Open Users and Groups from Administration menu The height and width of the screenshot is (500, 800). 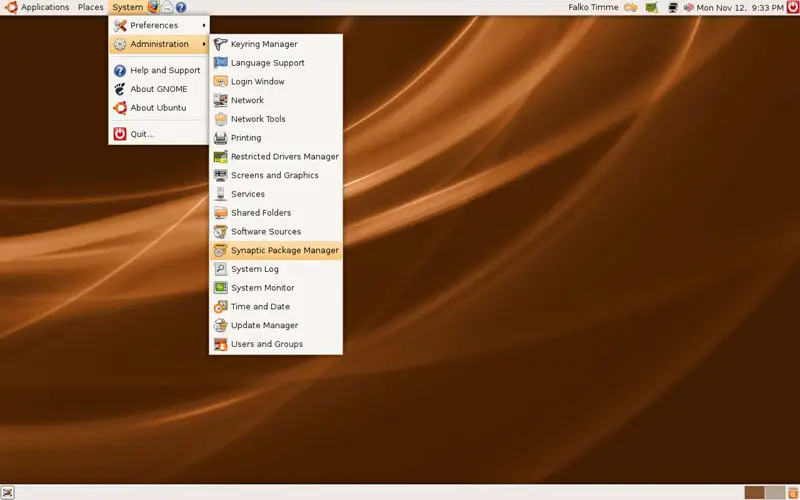pyautogui.click(x=276, y=344)
